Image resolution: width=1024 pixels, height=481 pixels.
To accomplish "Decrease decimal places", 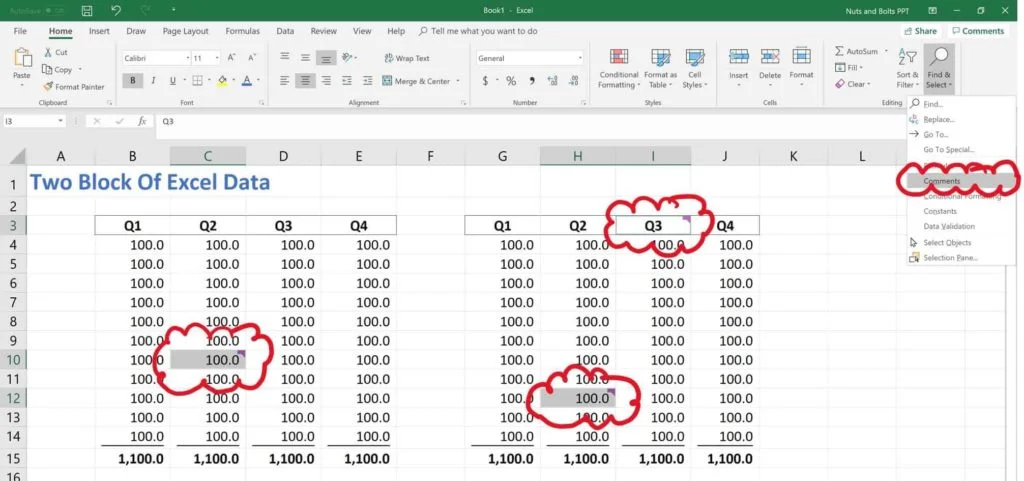I will tap(573, 81).
